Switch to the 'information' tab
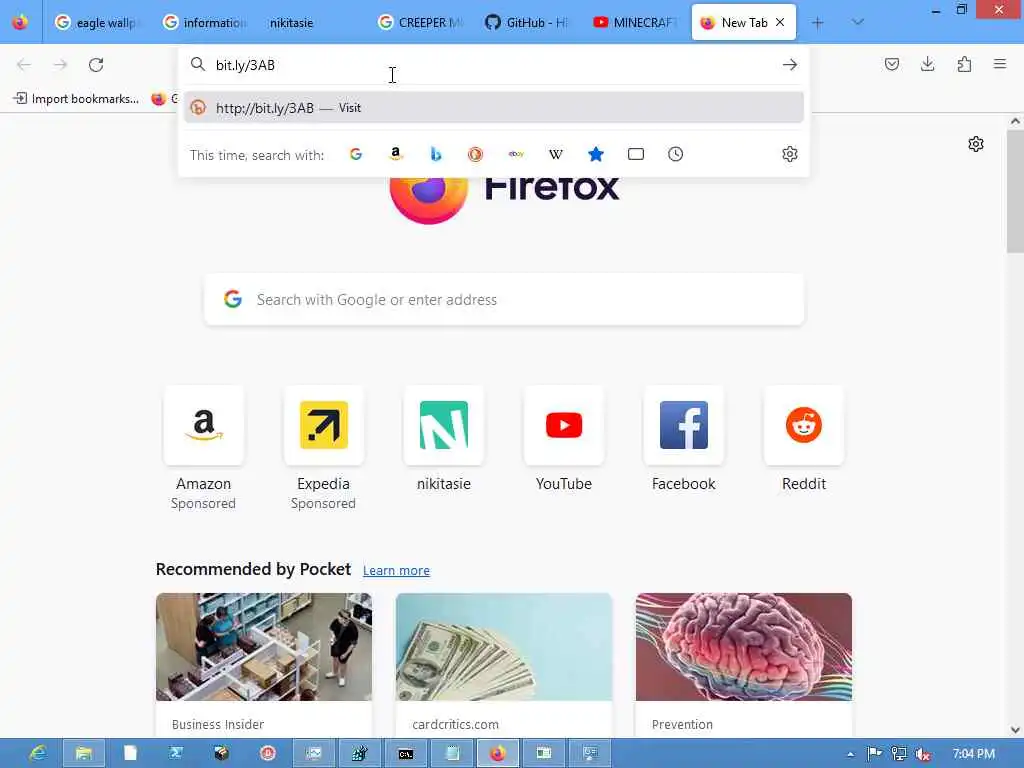This screenshot has width=1024, height=768. click(x=204, y=22)
